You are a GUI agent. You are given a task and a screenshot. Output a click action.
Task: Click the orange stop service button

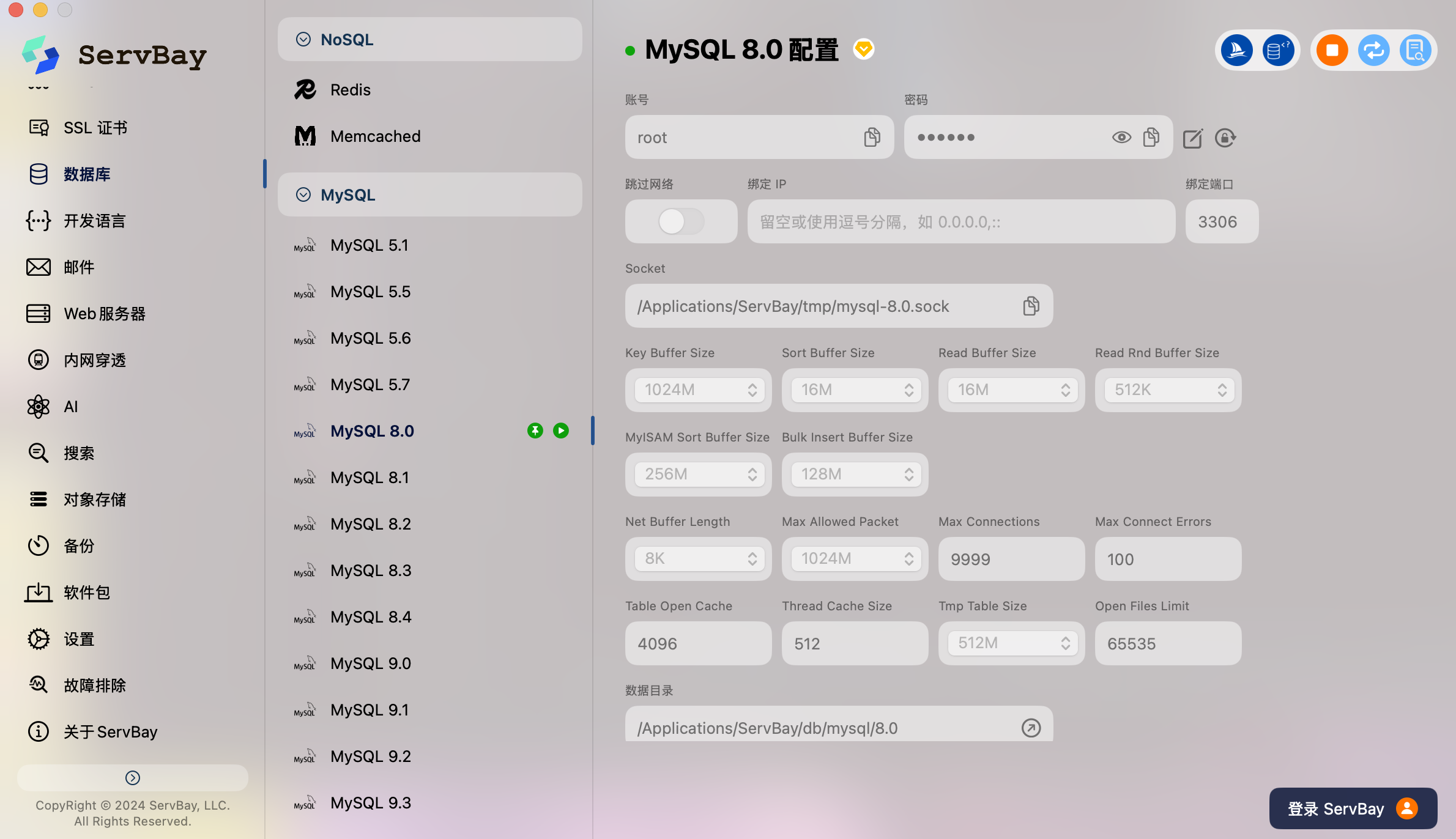pyautogui.click(x=1332, y=50)
